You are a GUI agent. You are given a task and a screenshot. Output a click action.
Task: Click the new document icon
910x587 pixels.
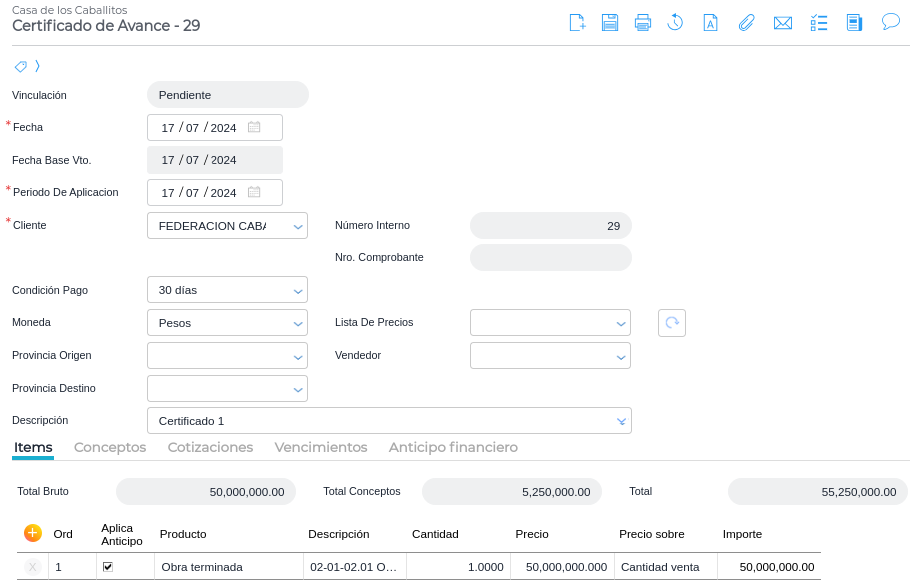[x=577, y=23]
